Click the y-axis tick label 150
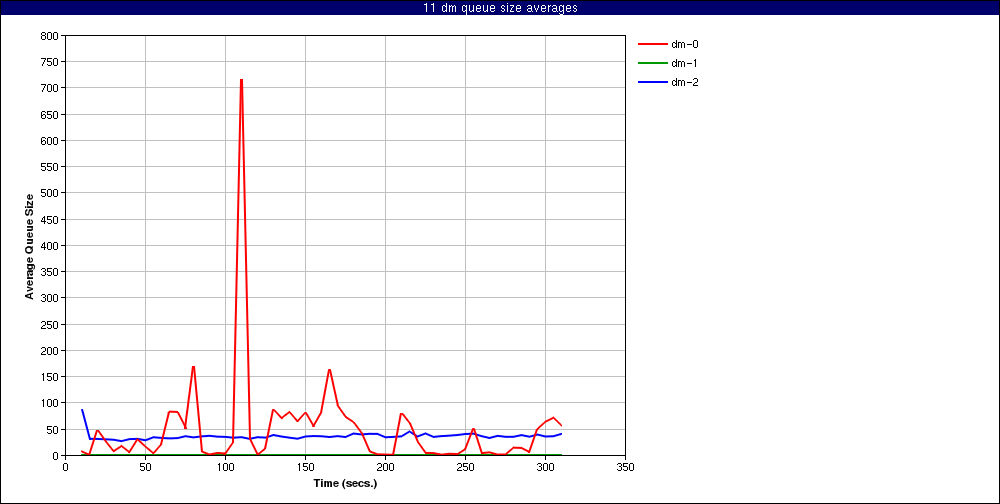The image size is (1000, 504). [51, 377]
